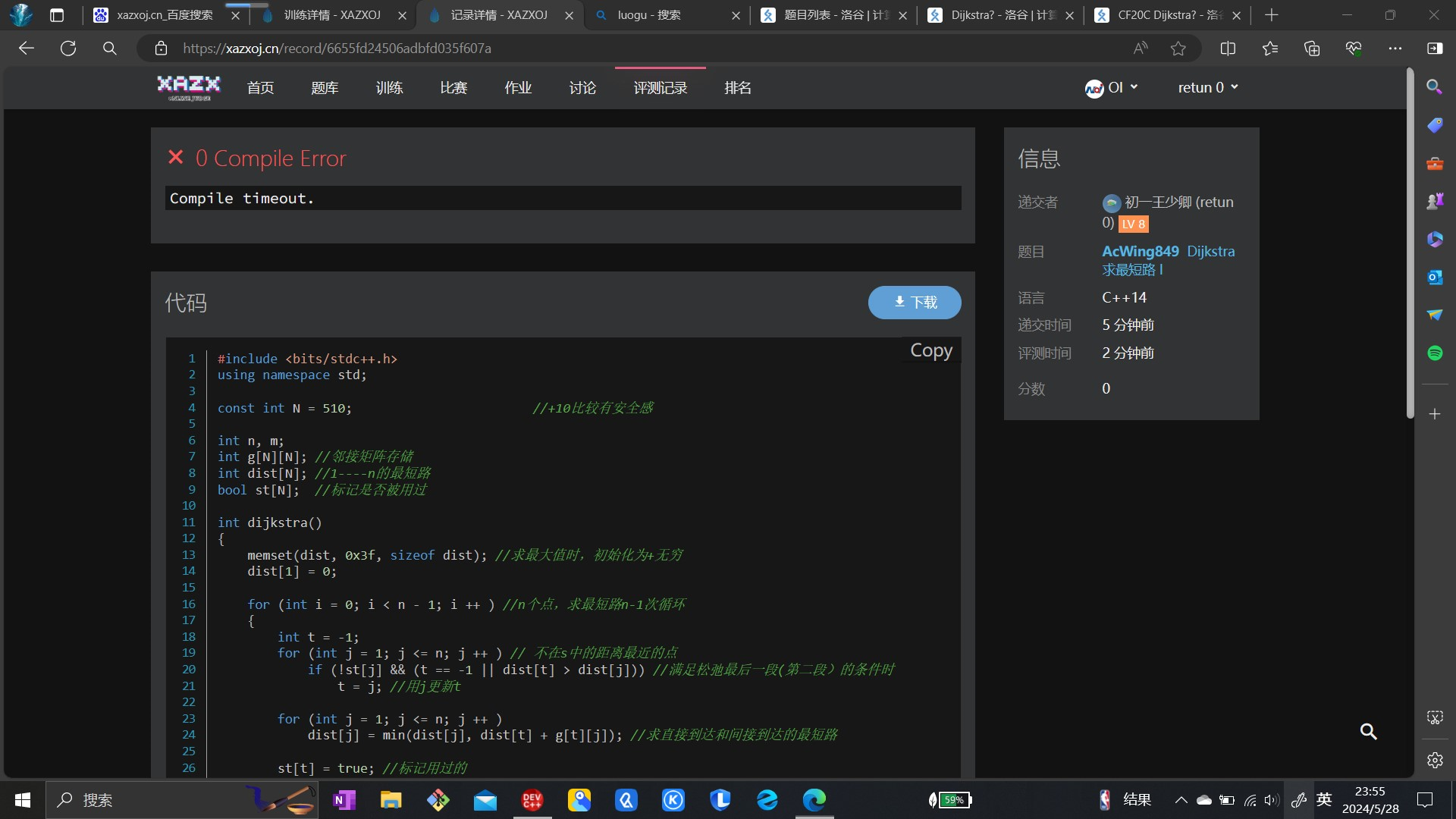The image size is (1456, 819).
Task: Open split screen icon
Action: tap(1228, 49)
